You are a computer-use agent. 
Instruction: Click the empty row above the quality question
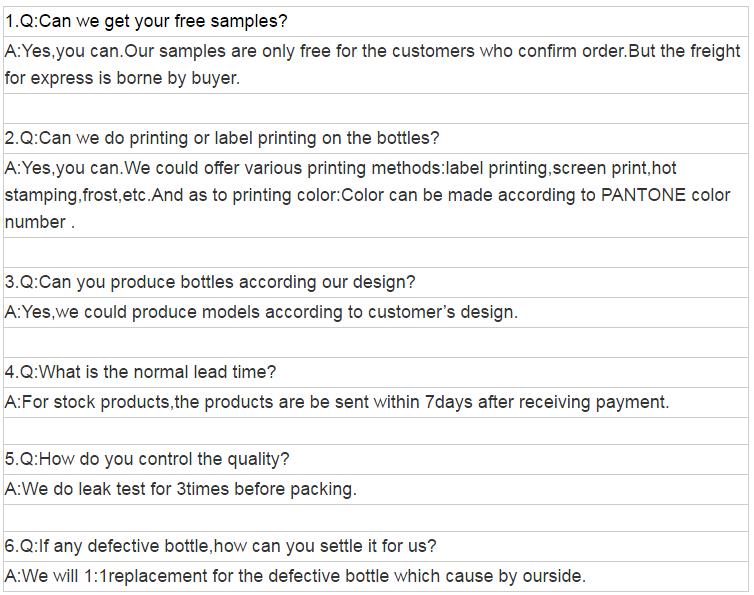point(376,431)
